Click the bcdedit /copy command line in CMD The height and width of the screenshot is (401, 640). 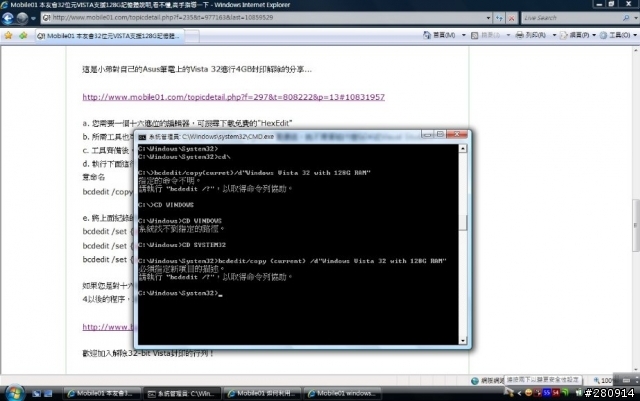292,261
